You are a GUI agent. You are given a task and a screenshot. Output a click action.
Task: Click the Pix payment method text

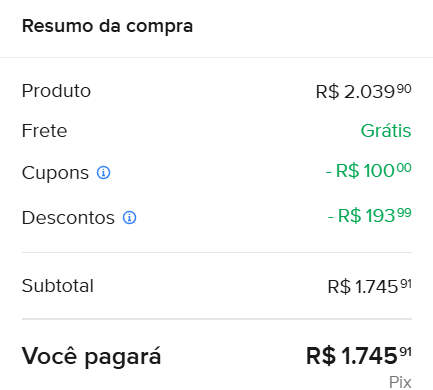click(x=400, y=382)
